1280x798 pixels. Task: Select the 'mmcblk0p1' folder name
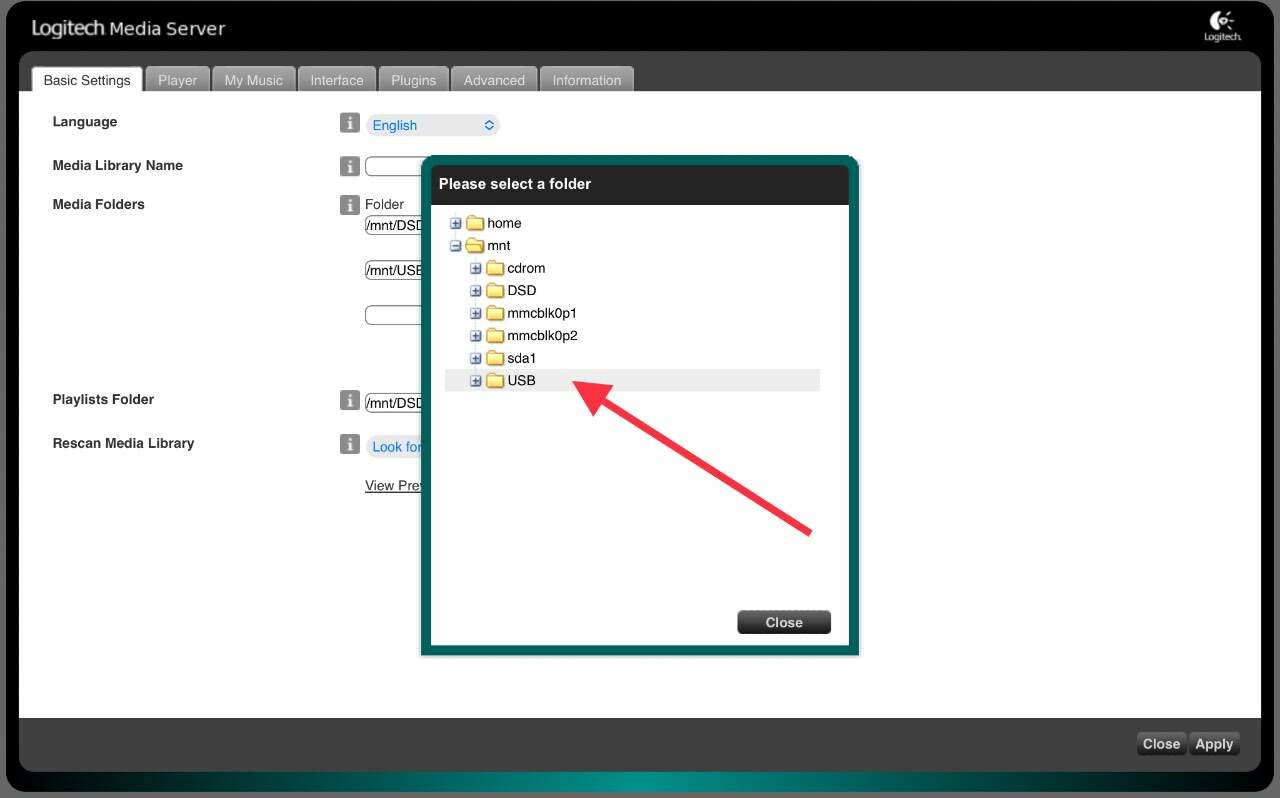pyautogui.click(x=542, y=313)
